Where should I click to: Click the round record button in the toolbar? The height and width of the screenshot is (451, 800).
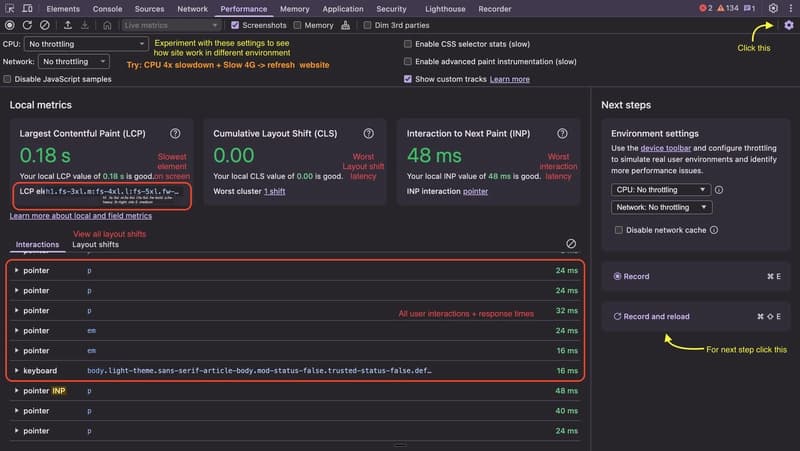pyautogui.click(x=10, y=25)
